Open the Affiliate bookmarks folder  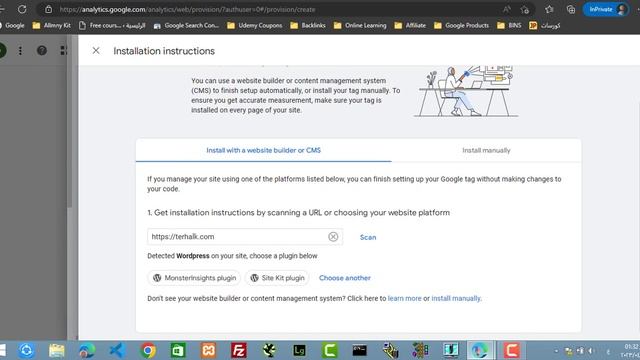[410, 25]
